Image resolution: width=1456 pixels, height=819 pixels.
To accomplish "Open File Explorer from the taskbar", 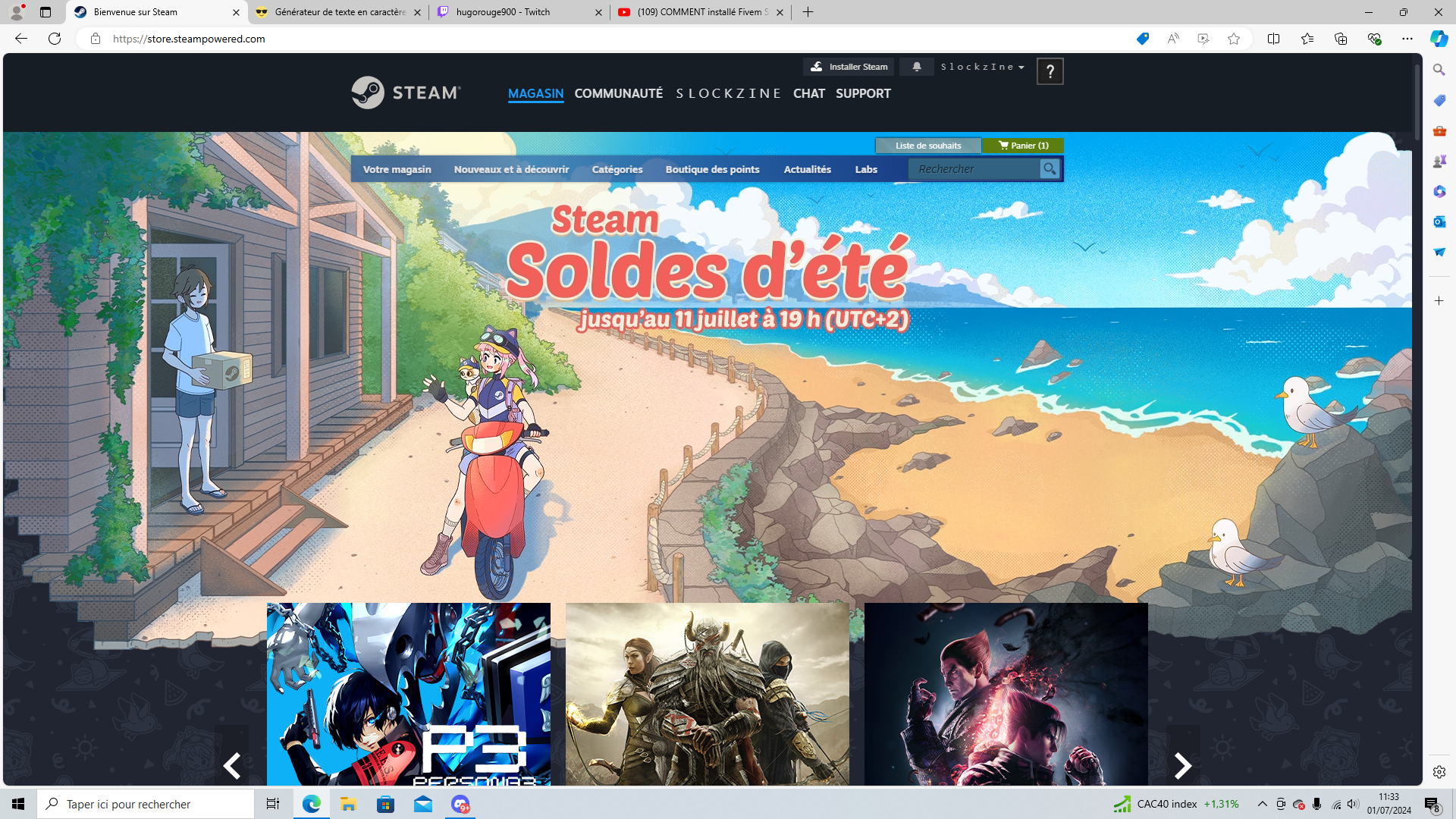I will point(348,804).
